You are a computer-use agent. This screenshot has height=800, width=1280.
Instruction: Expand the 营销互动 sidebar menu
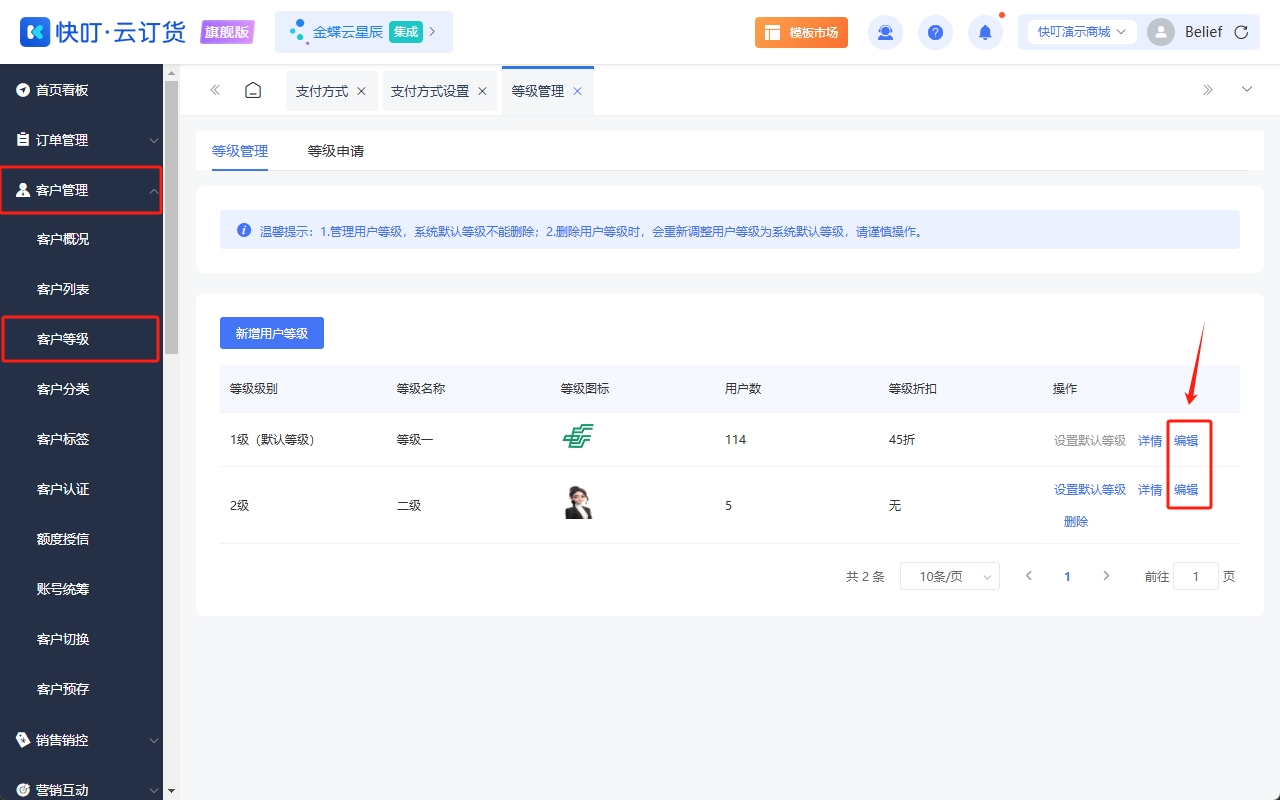coord(81,789)
